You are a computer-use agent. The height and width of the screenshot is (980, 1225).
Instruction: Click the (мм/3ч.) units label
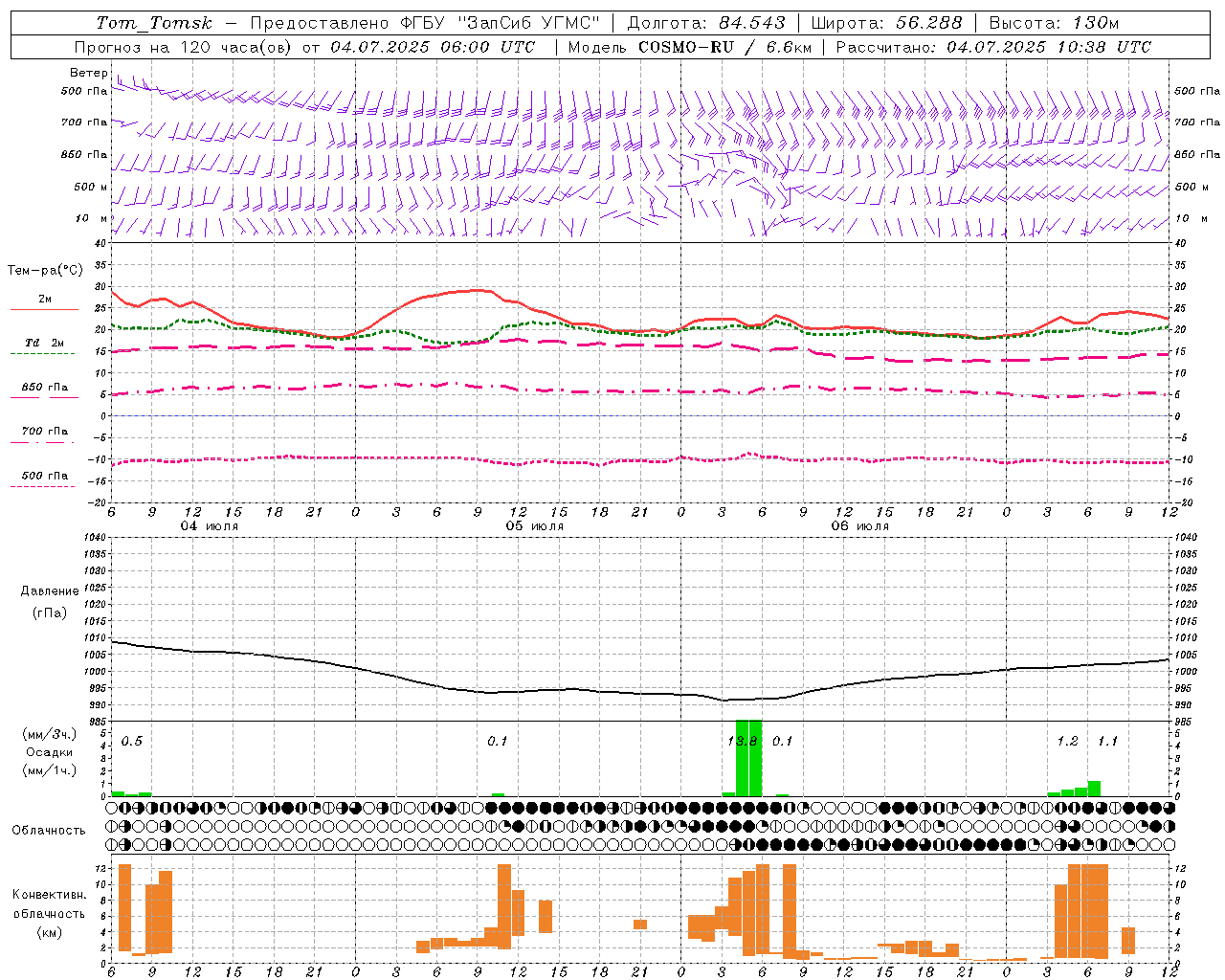[50, 734]
